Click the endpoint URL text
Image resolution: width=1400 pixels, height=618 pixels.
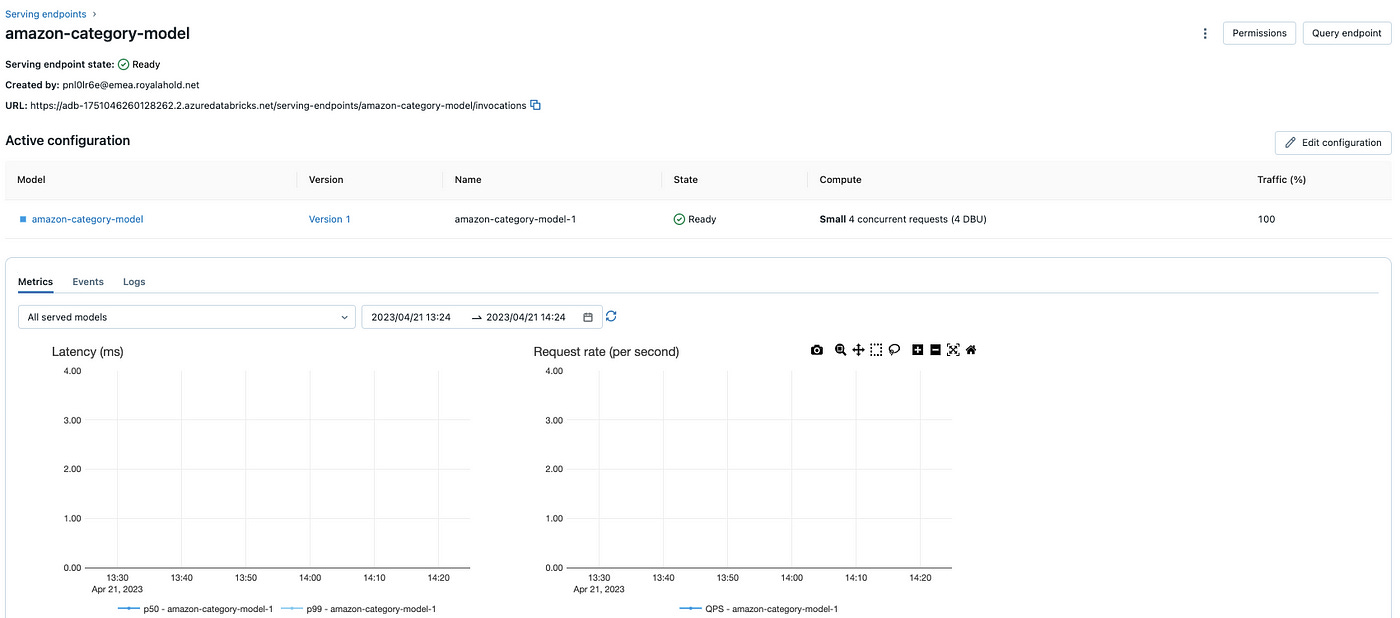pos(278,105)
